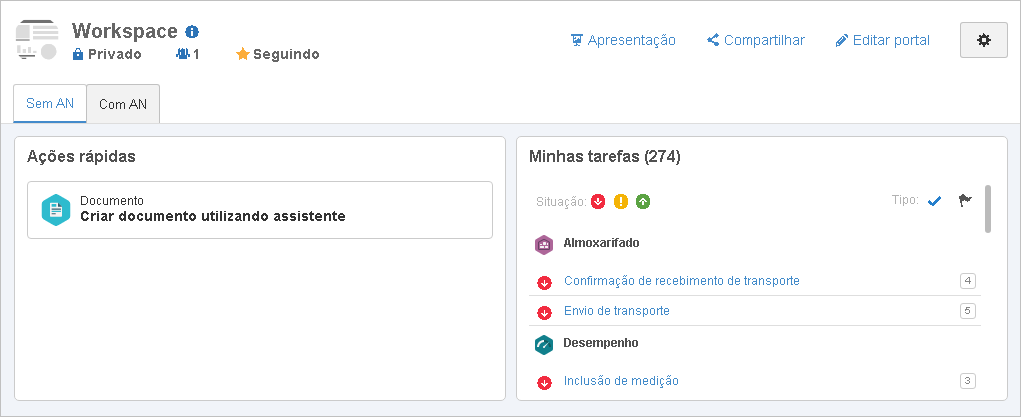Select the Sem AN tab
The height and width of the screenshot is (417, 1021).
click(x=50, y=103)
